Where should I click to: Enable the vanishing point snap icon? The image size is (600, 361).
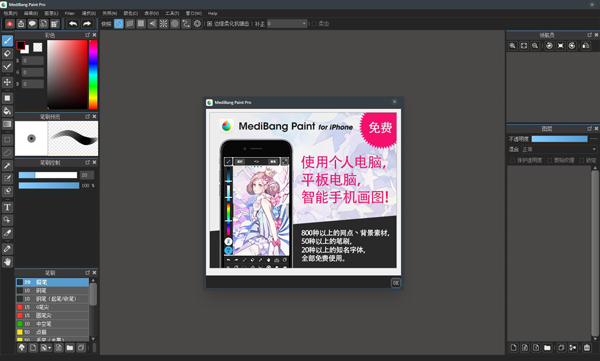(152, 24)
